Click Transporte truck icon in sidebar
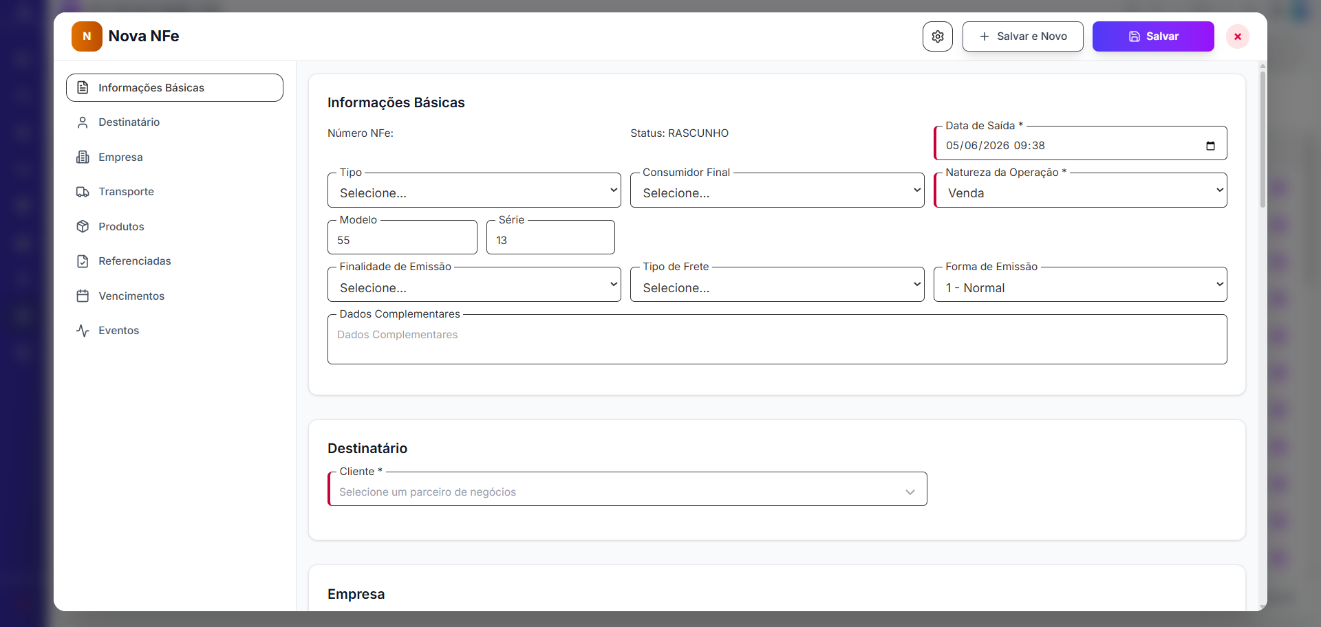 point(83,192)
